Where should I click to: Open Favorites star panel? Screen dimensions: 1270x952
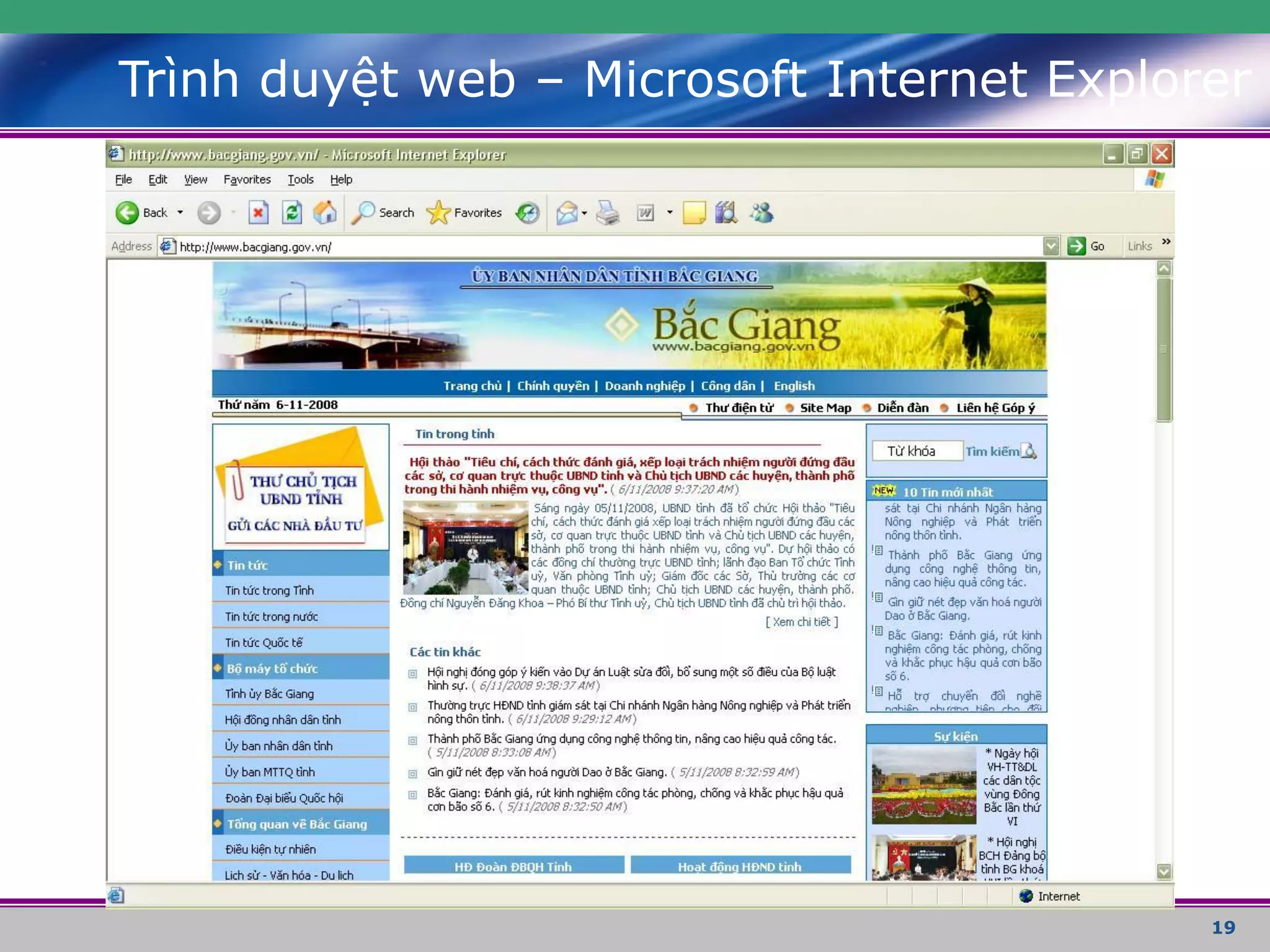pyautogui.click(x=464, y=213)
